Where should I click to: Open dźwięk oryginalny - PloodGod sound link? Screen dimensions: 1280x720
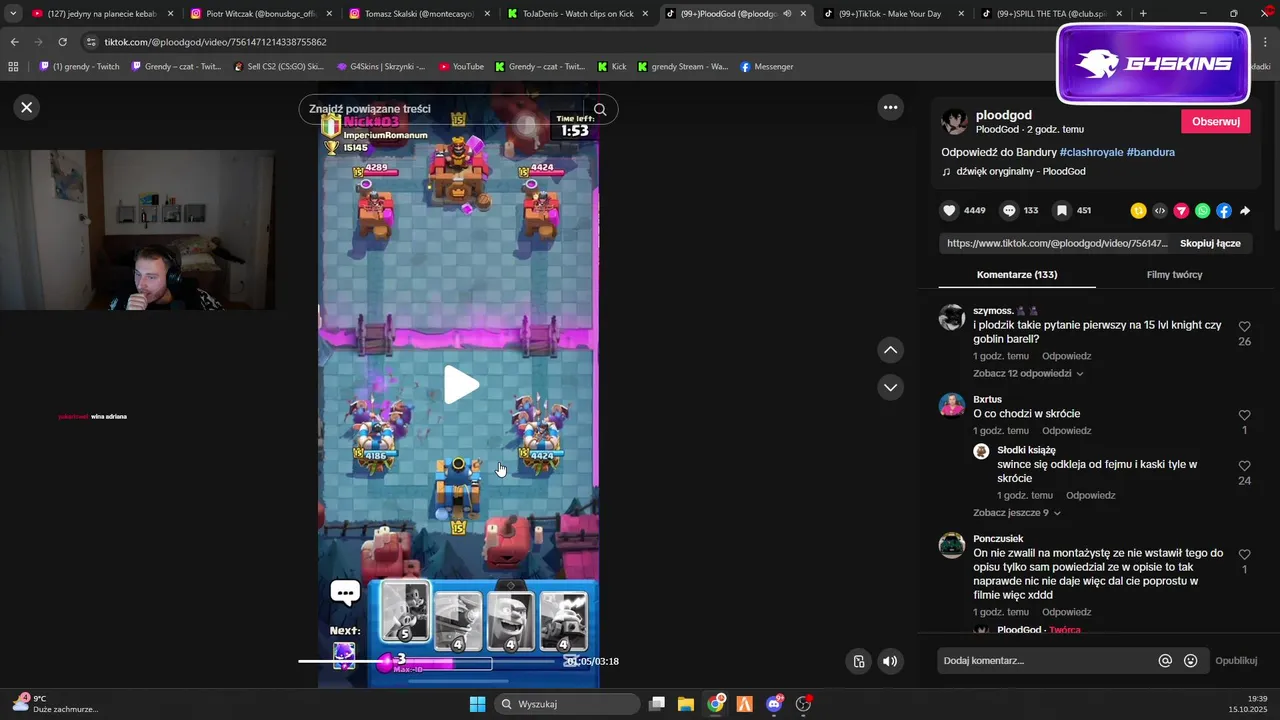[1020, 171]
